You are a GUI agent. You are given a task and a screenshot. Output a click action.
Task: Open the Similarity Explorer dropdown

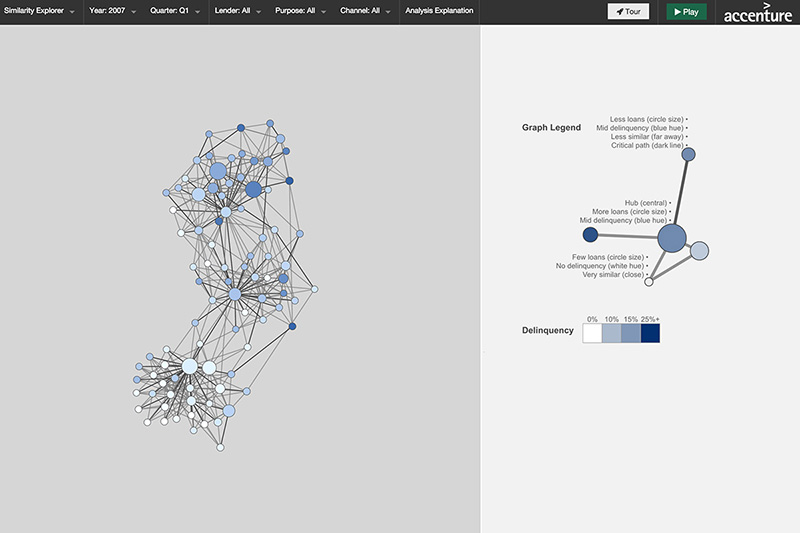pyautogui.click(x=40, y=12)
